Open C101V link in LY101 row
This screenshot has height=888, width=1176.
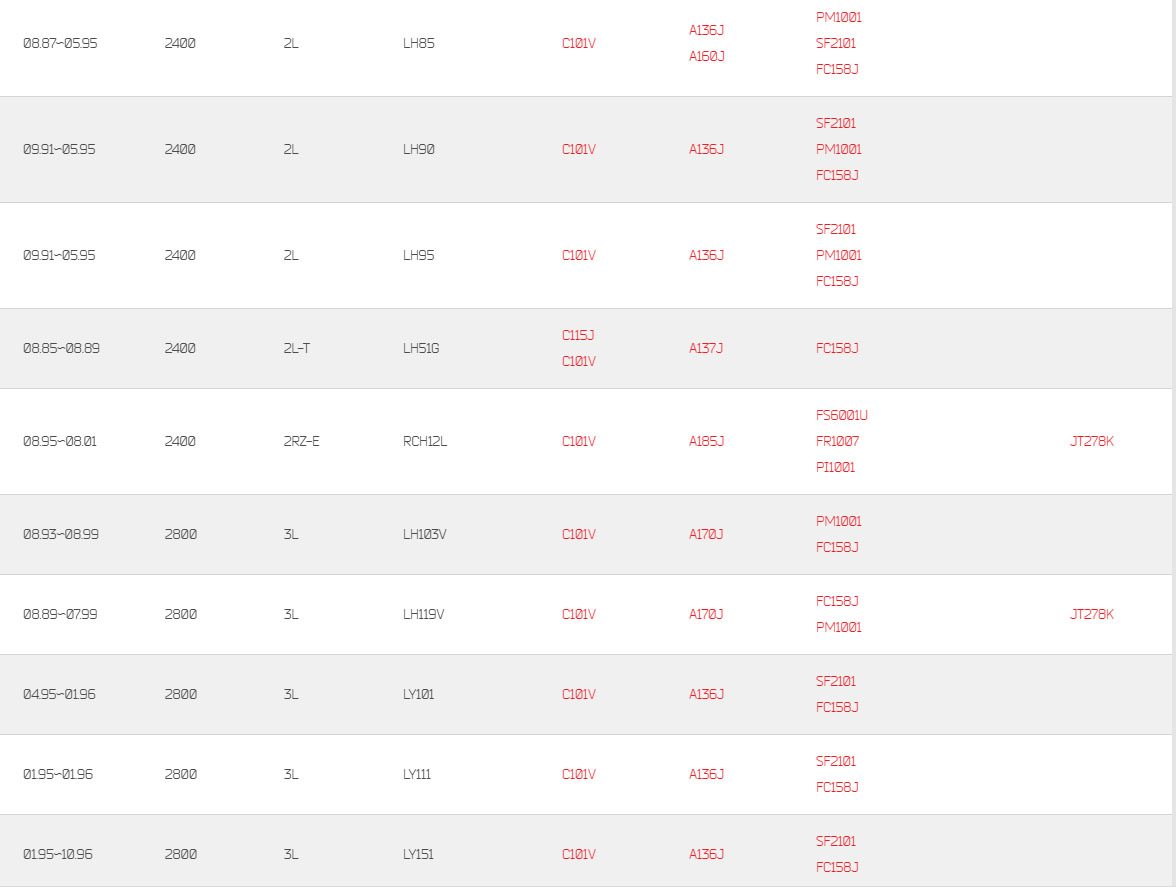[x=578, y=694]
